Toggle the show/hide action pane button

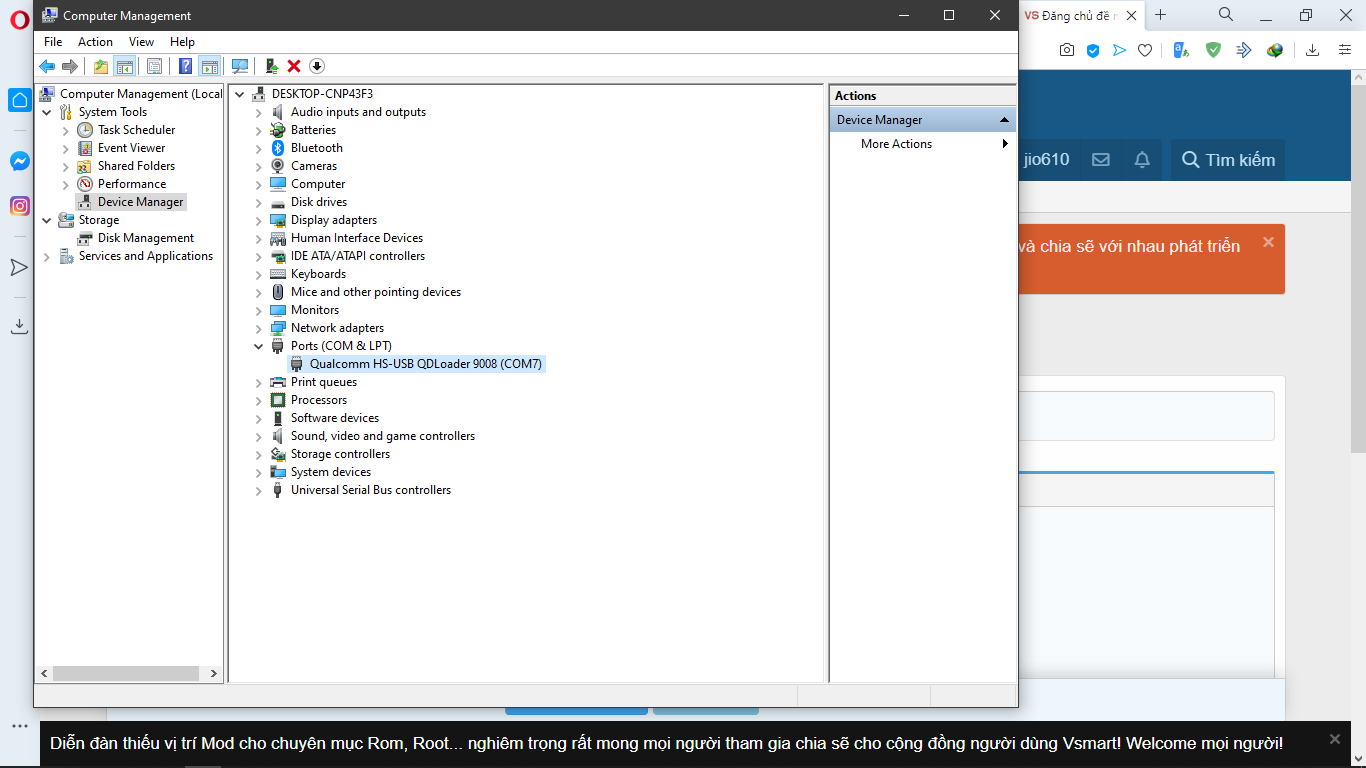point(209,66)
